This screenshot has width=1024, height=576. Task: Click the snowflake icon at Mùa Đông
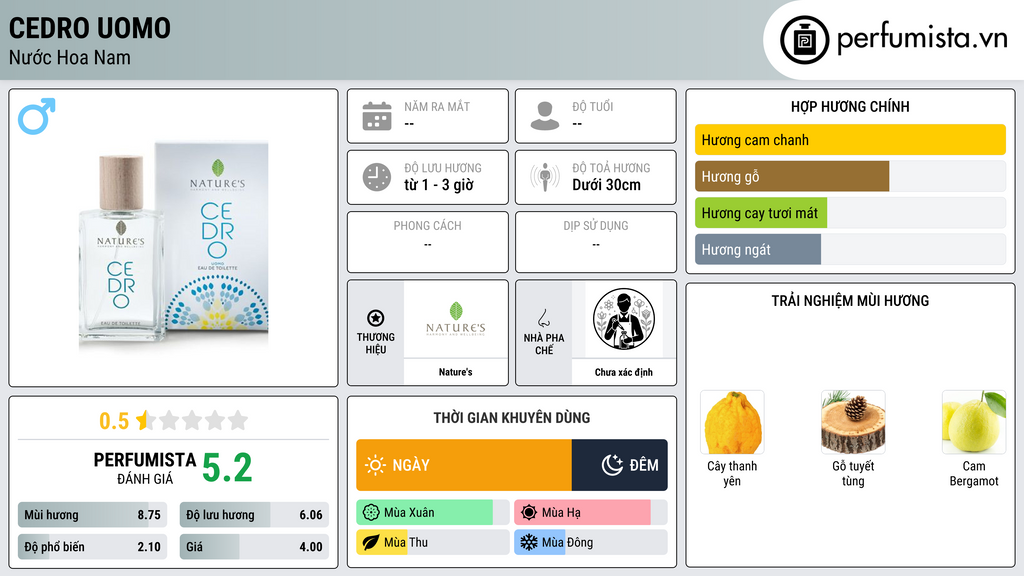pos(529,542)
